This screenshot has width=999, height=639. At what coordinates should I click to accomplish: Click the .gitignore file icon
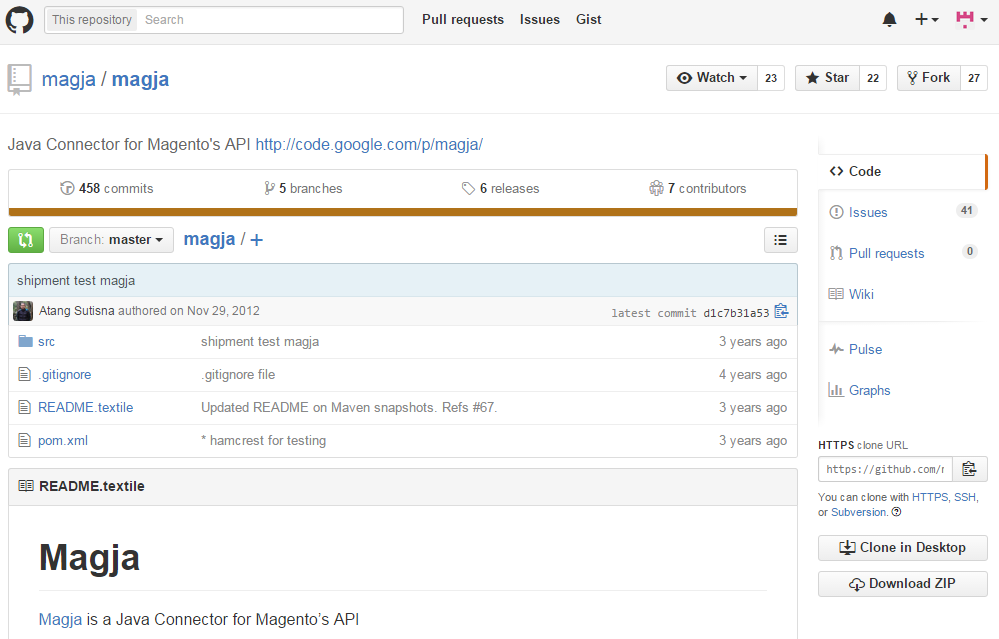pos(24,374)
